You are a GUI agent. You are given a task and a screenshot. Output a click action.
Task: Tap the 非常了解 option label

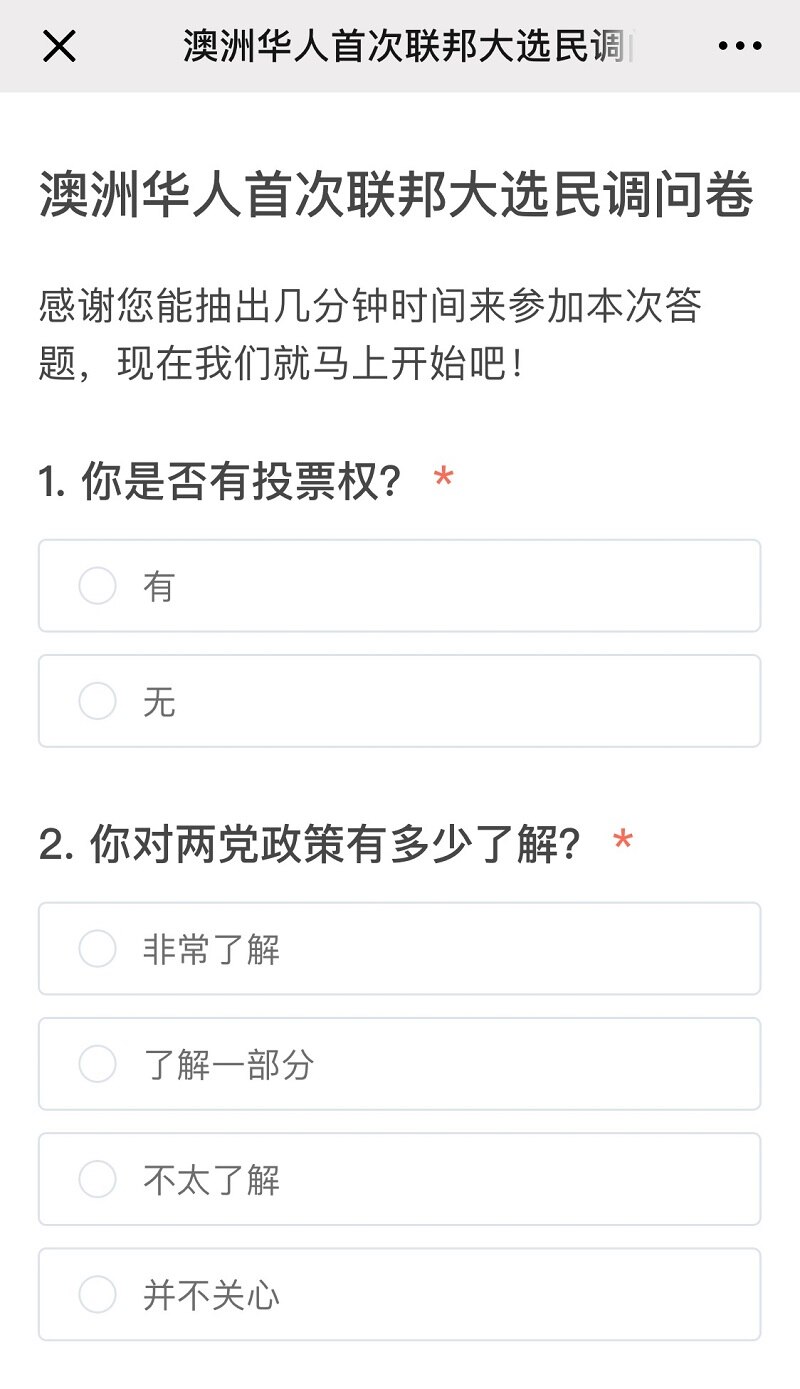point(211,949)
